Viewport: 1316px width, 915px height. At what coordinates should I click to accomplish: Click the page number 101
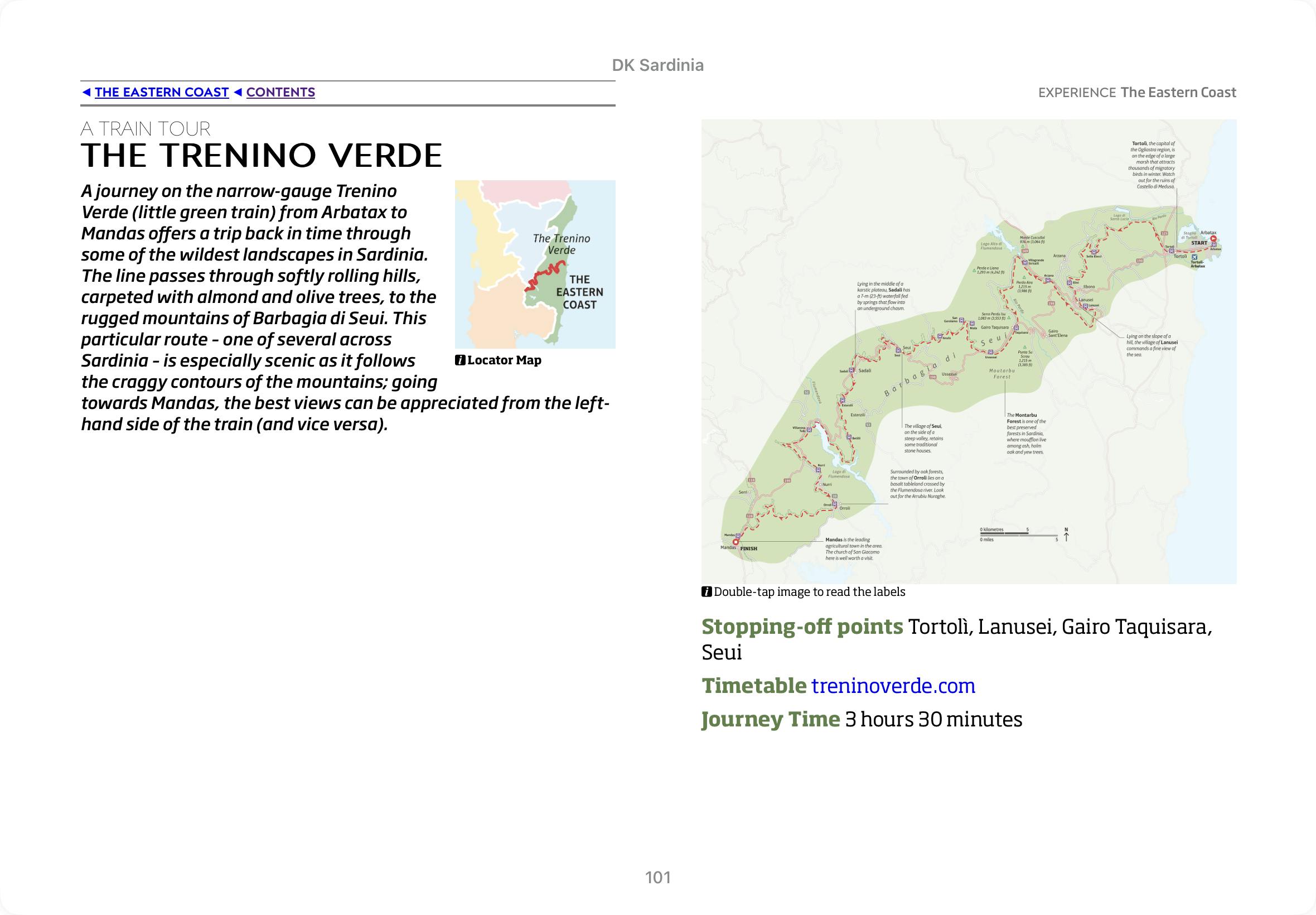click(x=657, y=877)
